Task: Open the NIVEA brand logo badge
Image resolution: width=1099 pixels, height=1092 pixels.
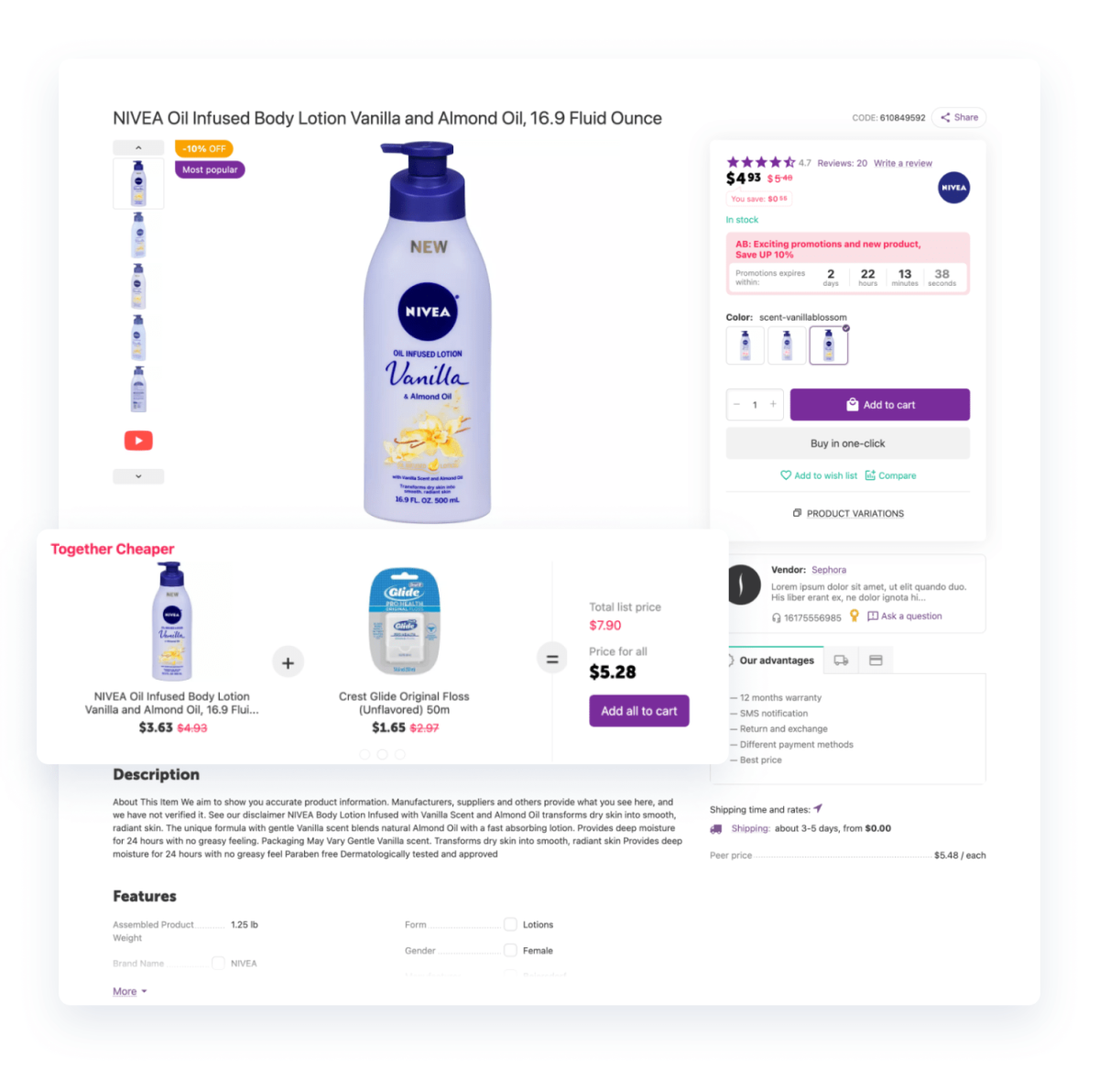Action: point(953,188)
